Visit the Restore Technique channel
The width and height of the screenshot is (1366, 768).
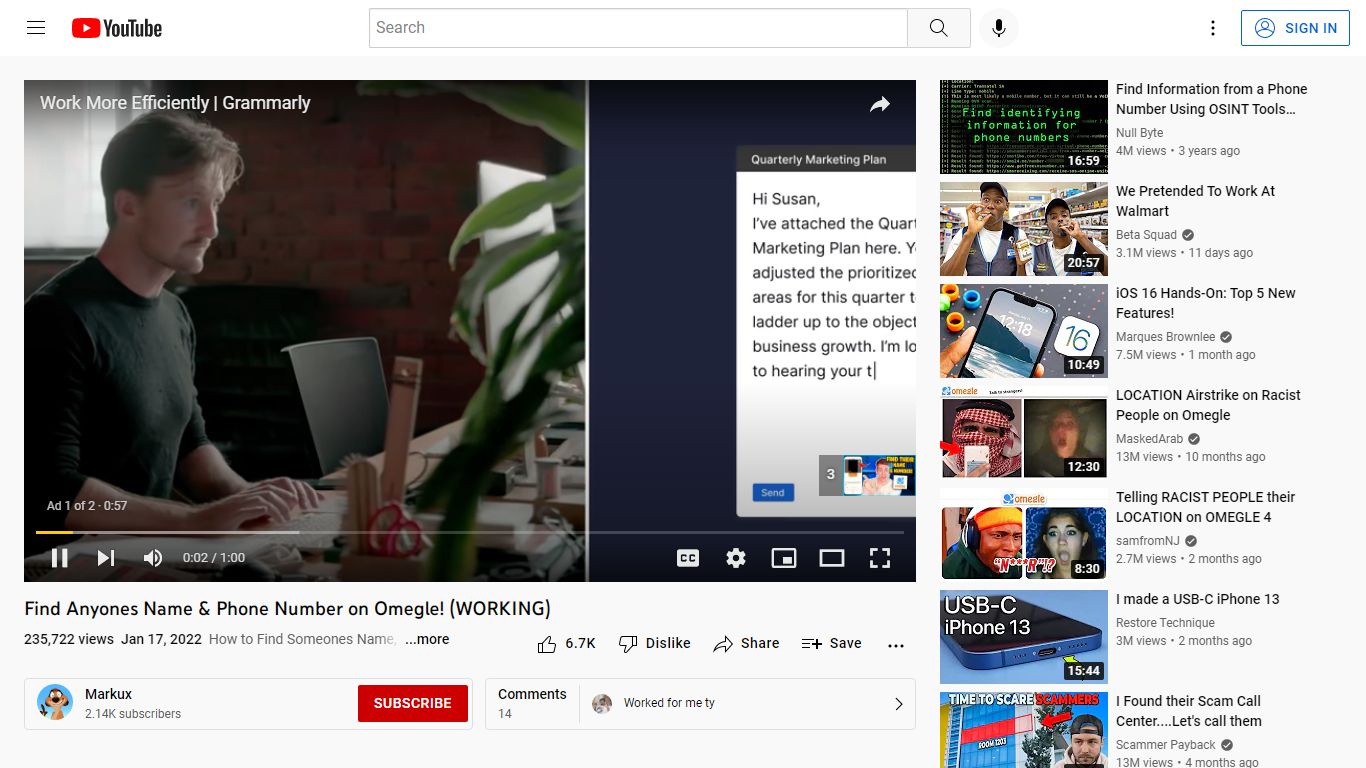click(x=1165, y=623)
